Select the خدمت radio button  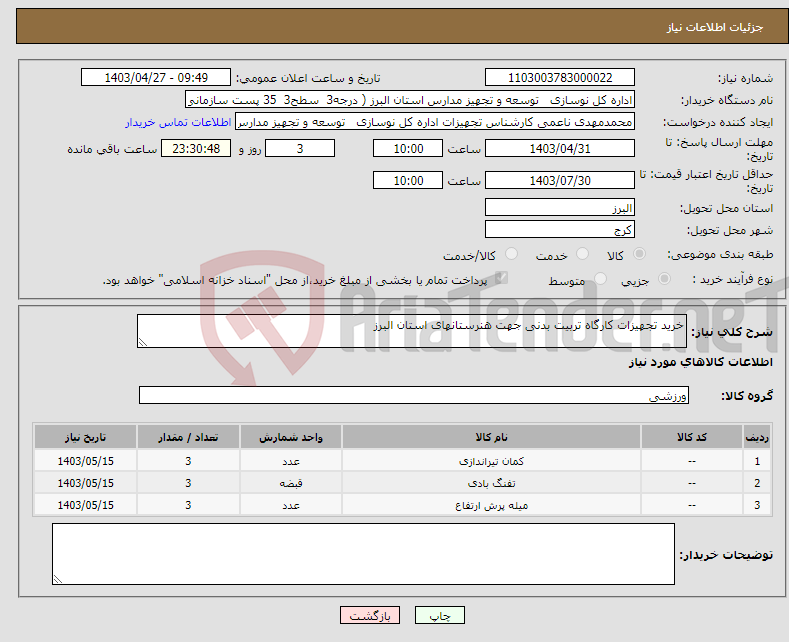point(582,254)
